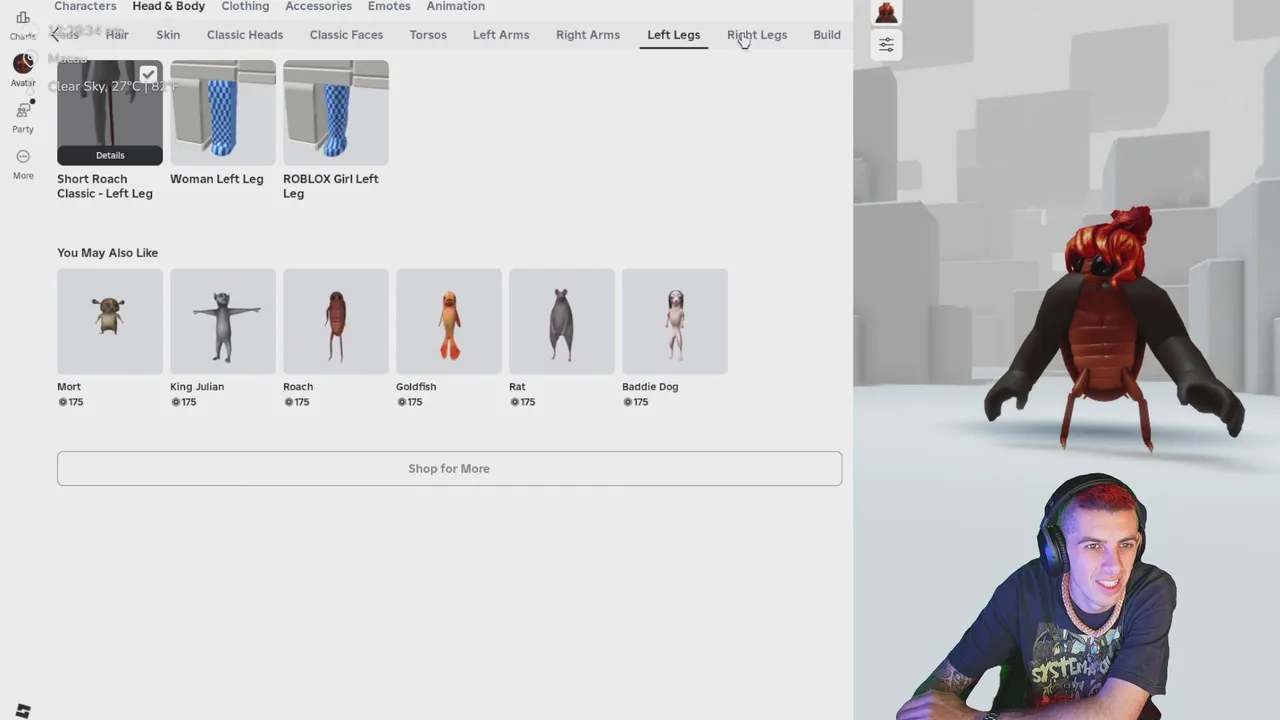Click the Goldfish item name
Screen dimensions: 1280x720
click(416, 386)
